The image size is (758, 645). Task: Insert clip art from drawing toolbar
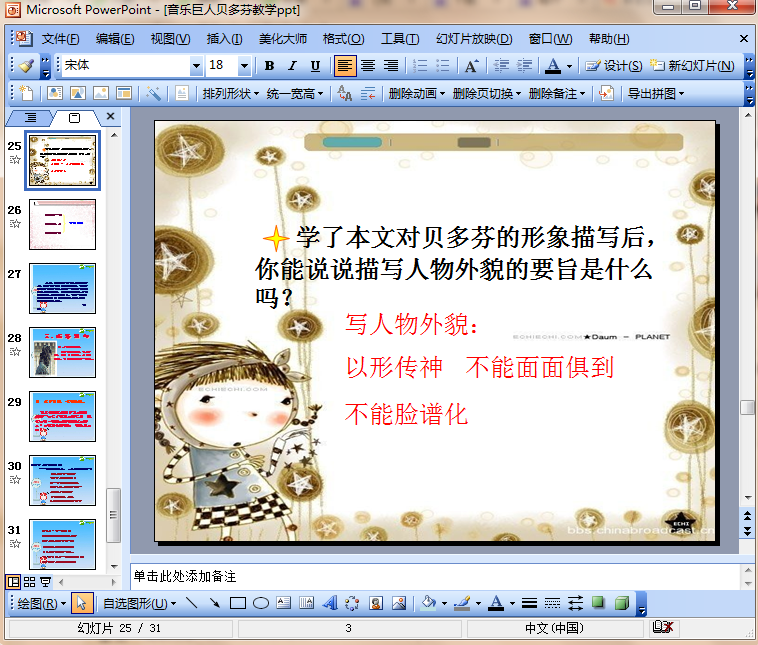pyautogui.click(x=376, y=602)
